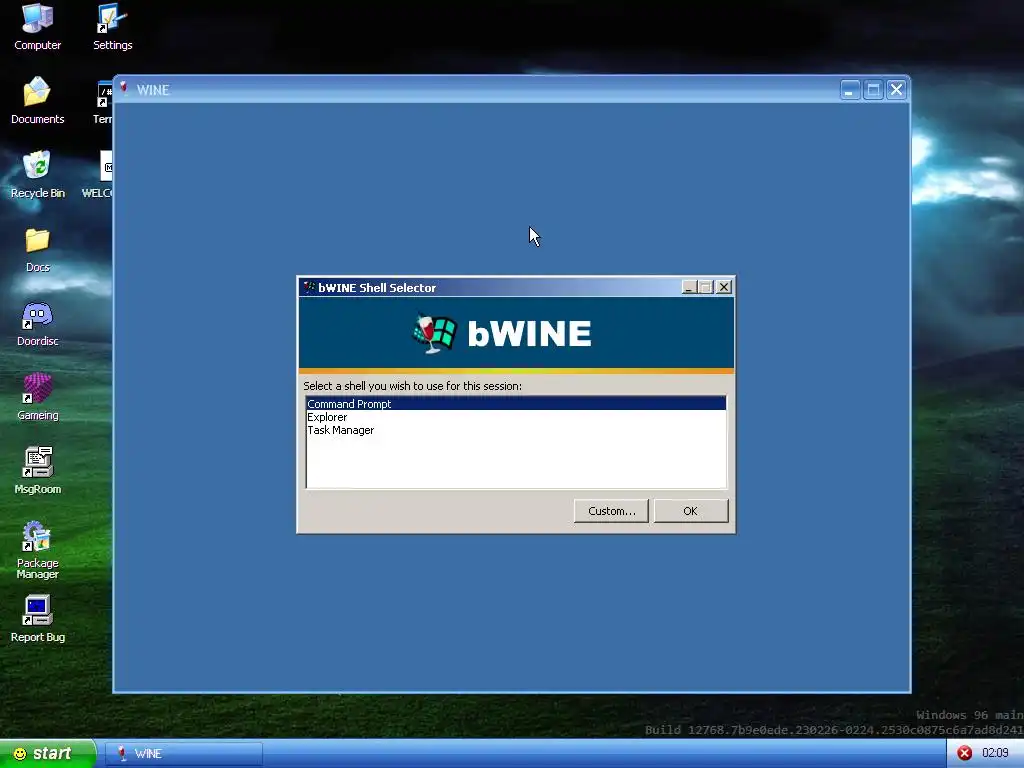Click the bWINE Shell Selector title icon
Image resolution: width=1024 pixels, height=768 pixels.
point(309,287)
